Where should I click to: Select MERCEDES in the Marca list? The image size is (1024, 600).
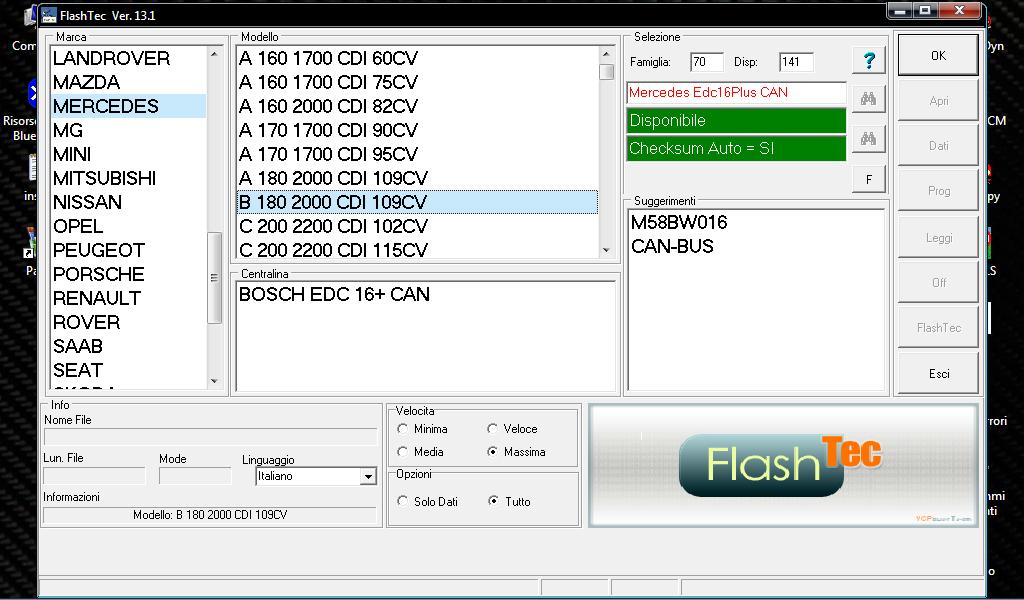tap(129, 106)
